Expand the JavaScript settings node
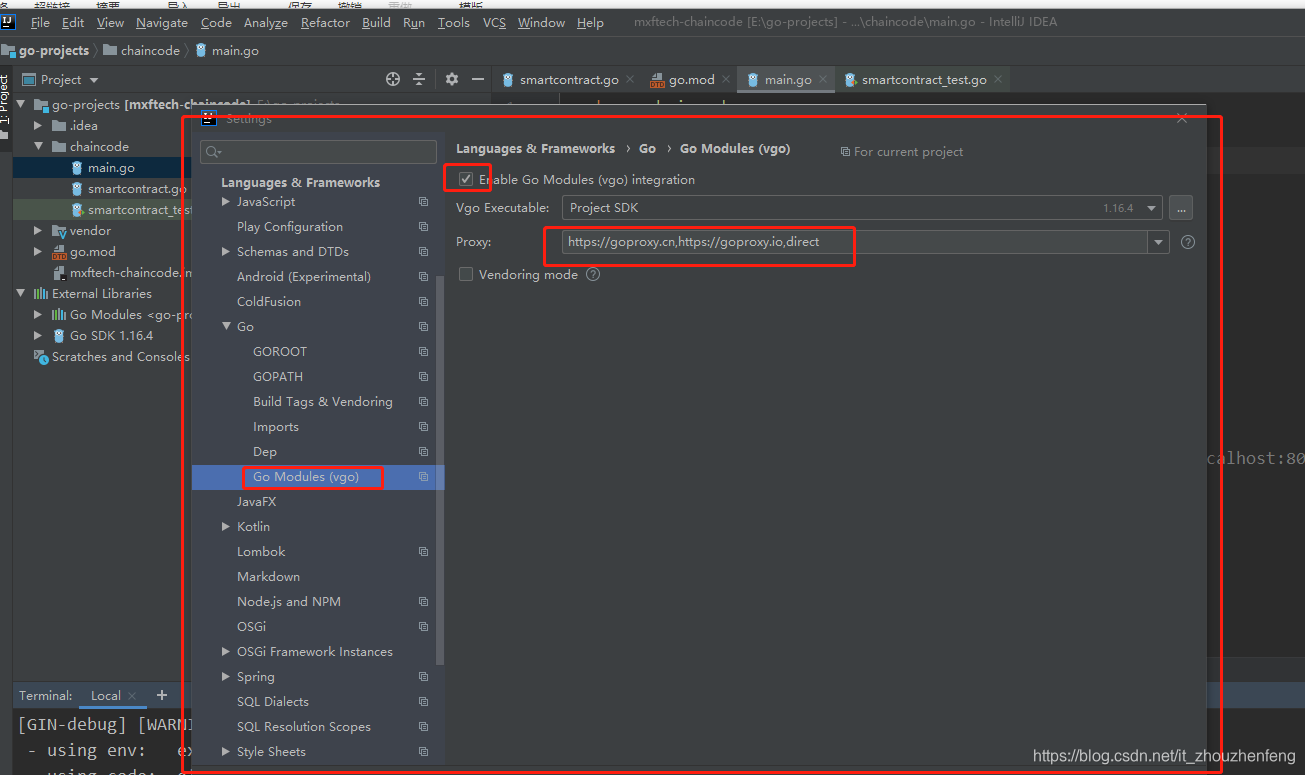This screenshot has height=775, width=1305. coord(226,202)
